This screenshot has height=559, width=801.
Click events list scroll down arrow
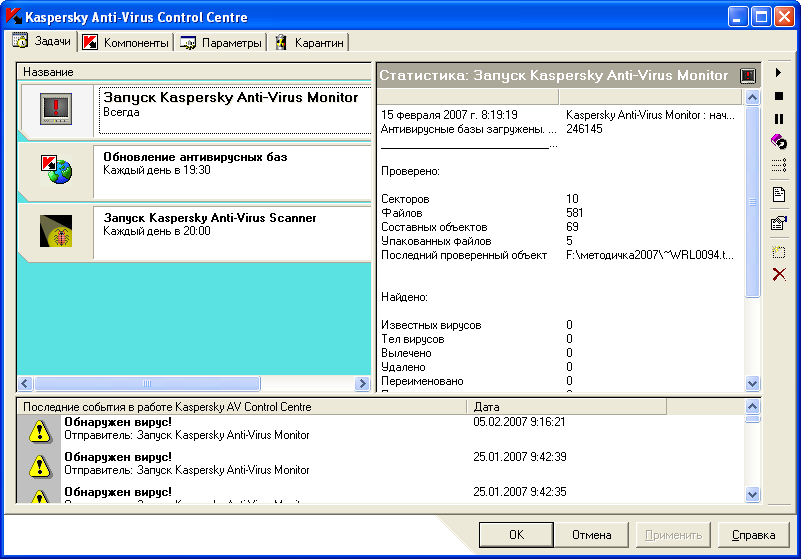click(752, 494)
